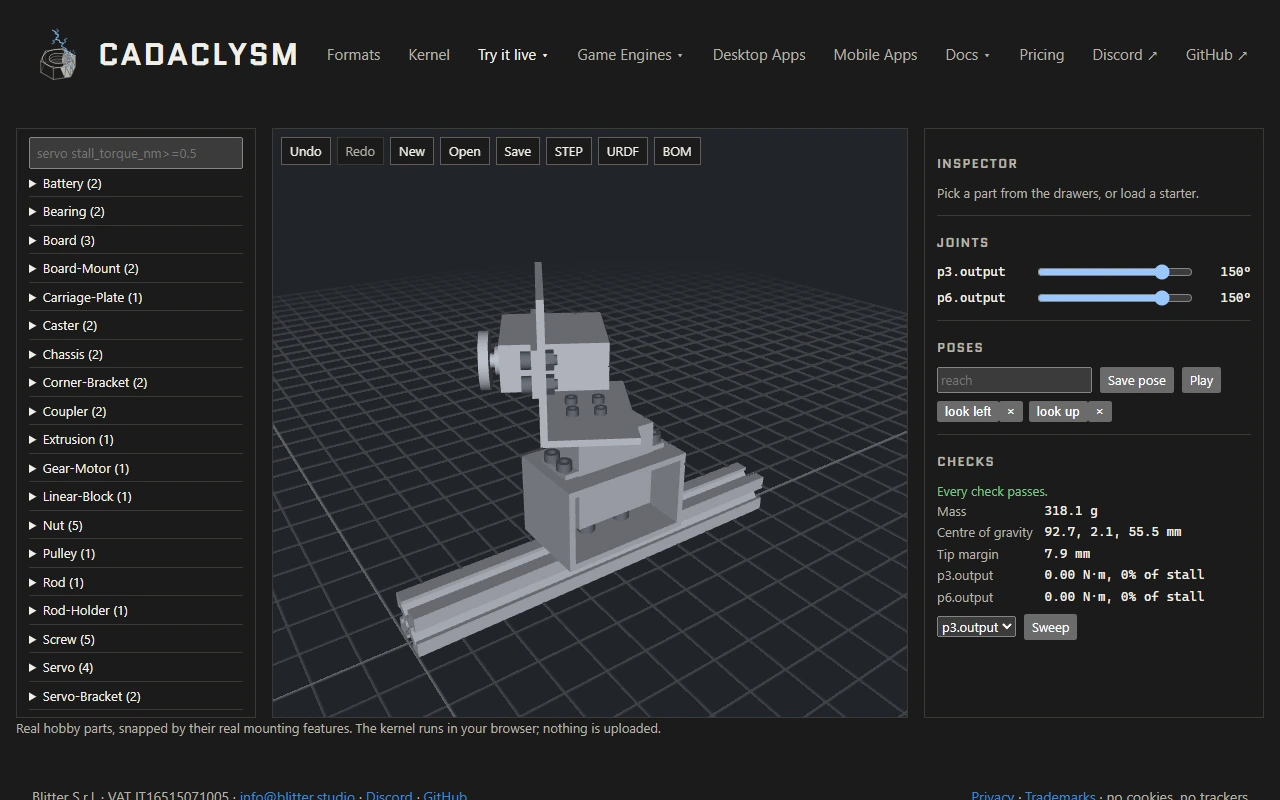The width and height of the screenshot is (1280, 800).
Task: Expand the Battery (2) drawer
Action: [136, 183]
